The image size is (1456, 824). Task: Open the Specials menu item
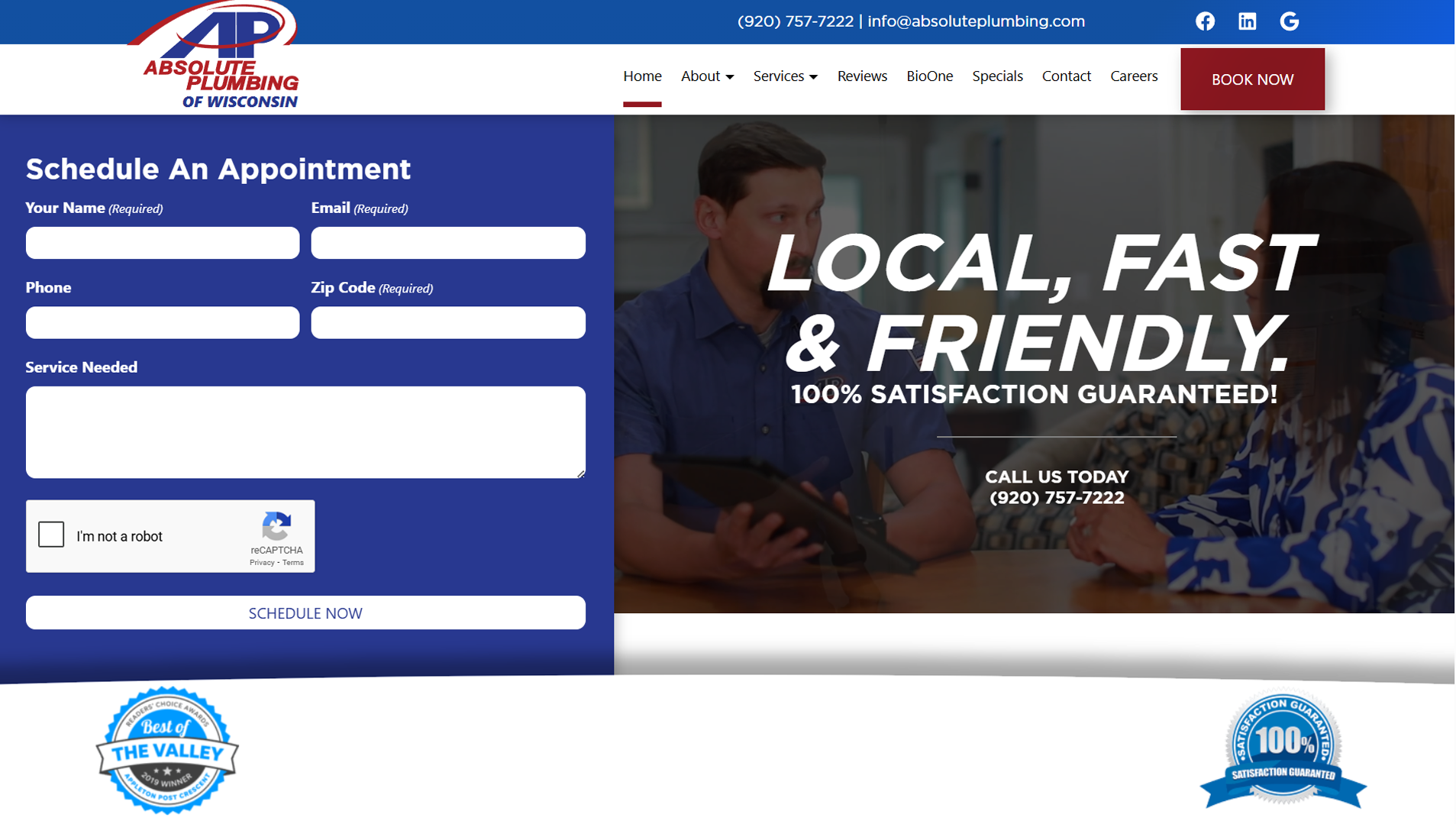(997, 76)
